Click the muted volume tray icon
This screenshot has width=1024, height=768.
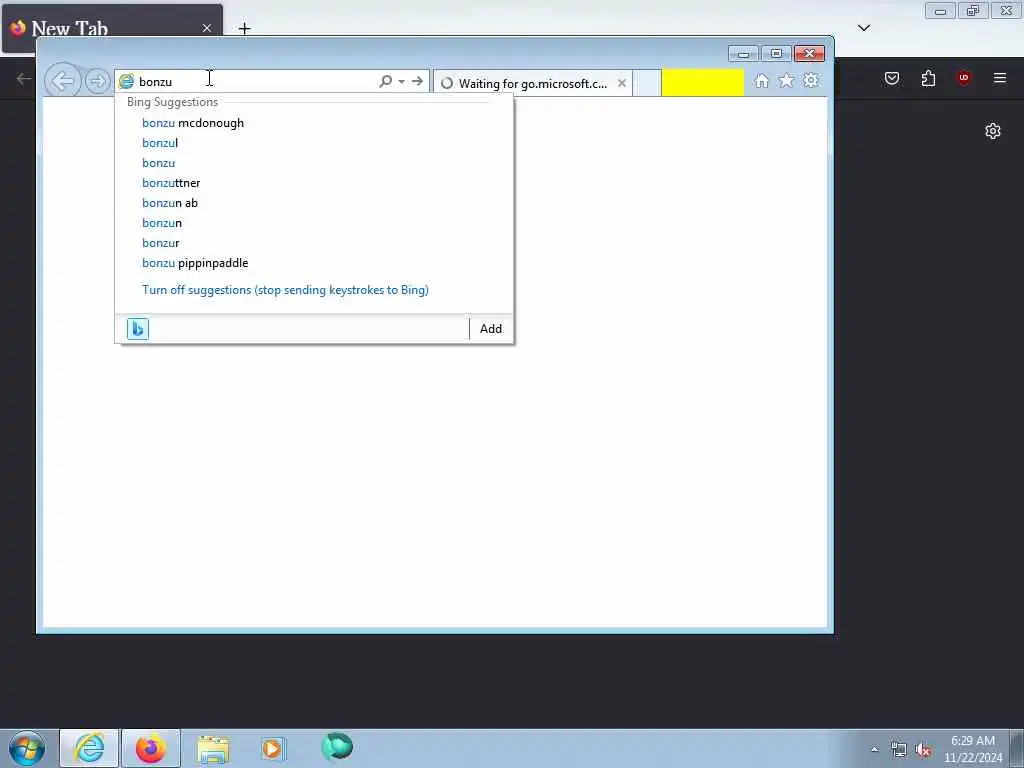tap(923, 750)
